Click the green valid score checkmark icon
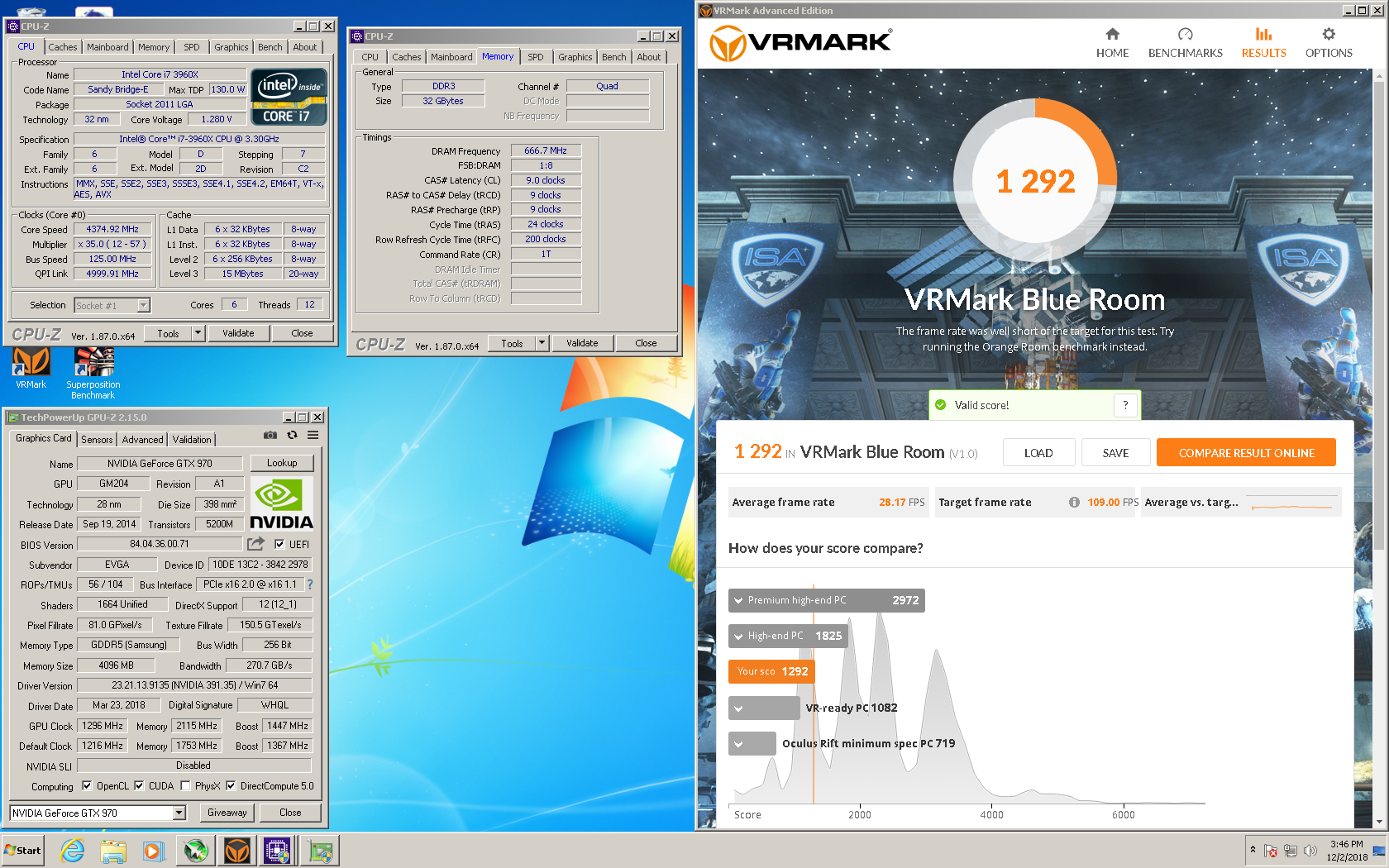 pyautogui.click(x=940, y=405)
